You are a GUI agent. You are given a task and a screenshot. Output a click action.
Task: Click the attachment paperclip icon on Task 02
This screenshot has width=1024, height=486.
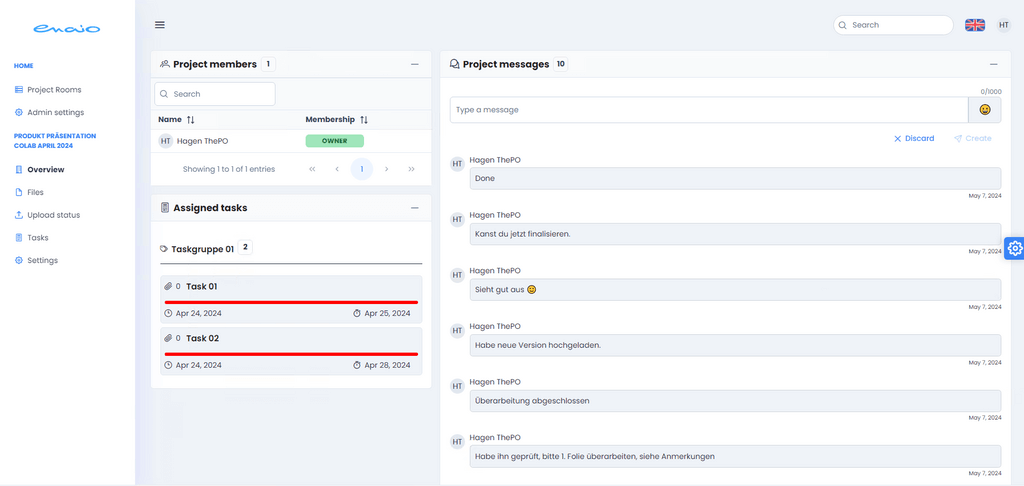click(x=168, y=338)
